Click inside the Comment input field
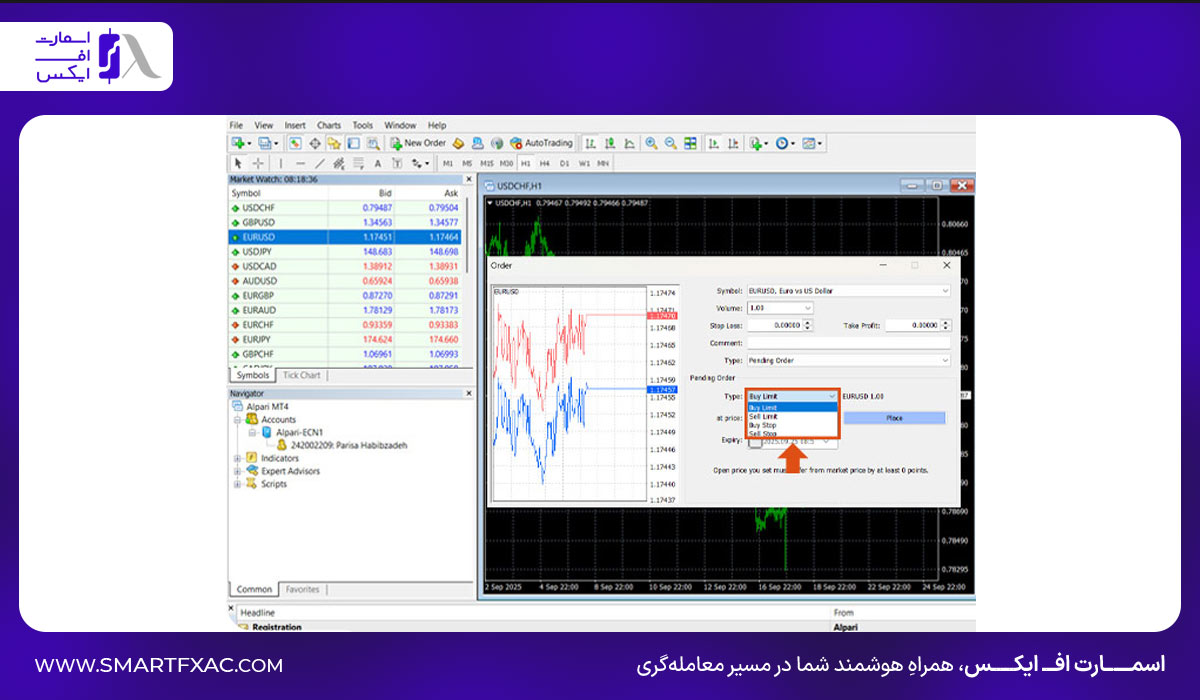 click(848, 342)
